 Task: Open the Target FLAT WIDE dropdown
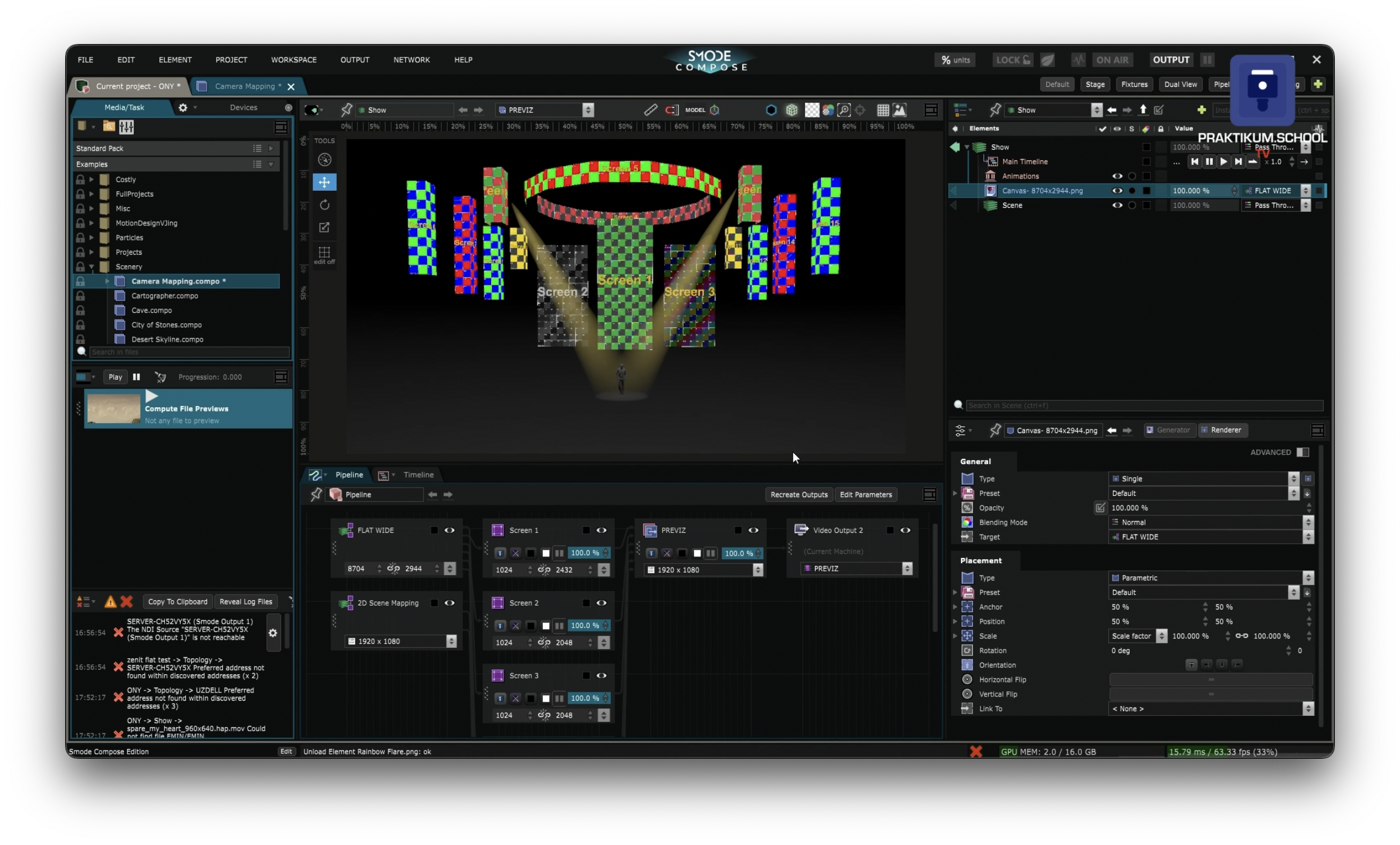(1210, 537)
